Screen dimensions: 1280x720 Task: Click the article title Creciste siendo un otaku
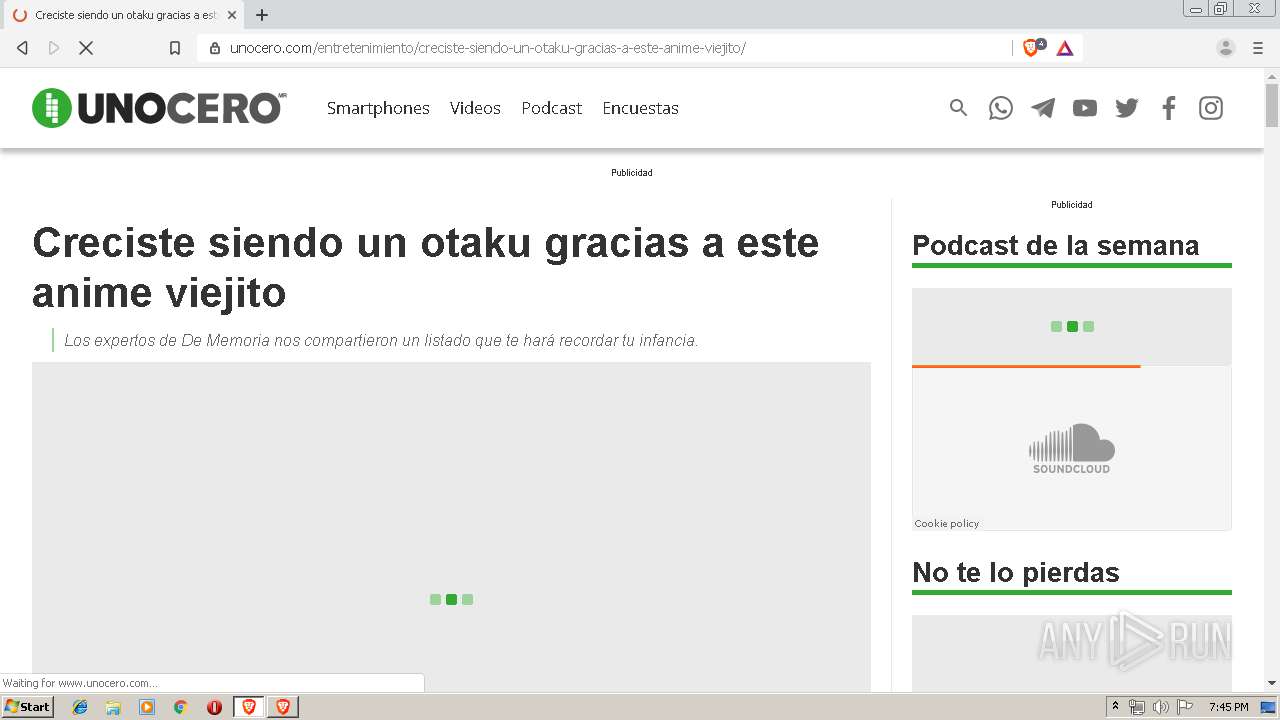(425, 267)
